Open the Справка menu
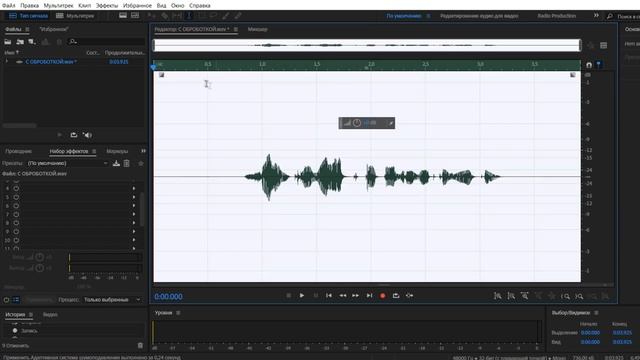This screenshot has height=360, width=640. coord(200,6)
